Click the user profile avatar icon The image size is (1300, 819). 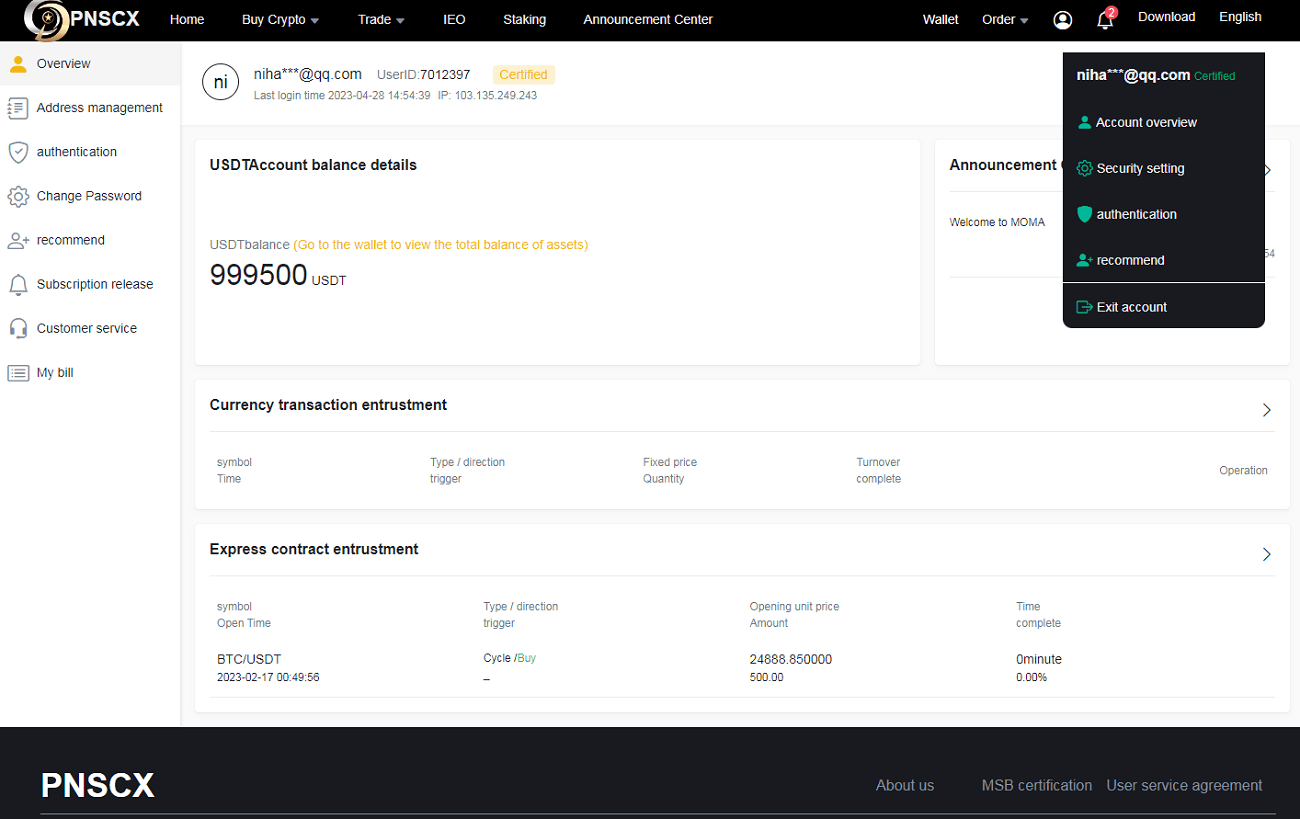pyautogui.click(x=1062, y=19)
